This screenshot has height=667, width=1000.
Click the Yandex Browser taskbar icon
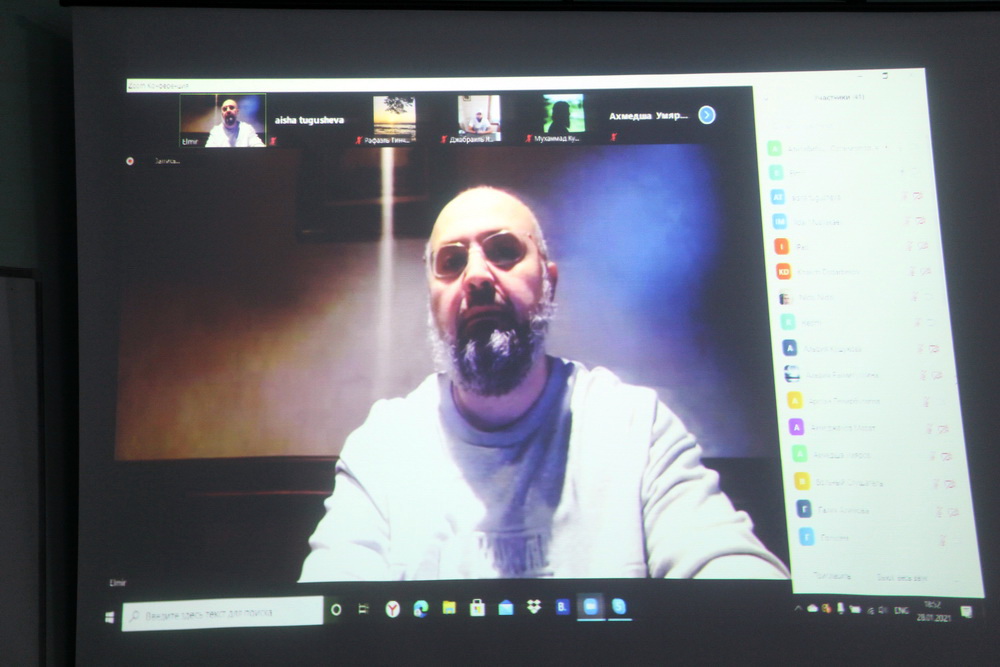tap(392, 609)
